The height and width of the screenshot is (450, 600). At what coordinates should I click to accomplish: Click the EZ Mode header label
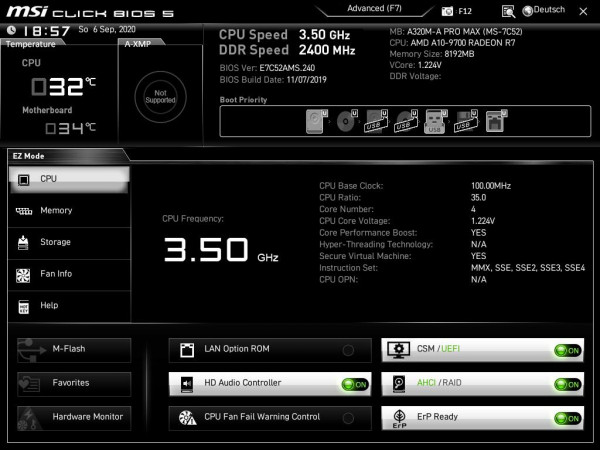tap(28, 156)
